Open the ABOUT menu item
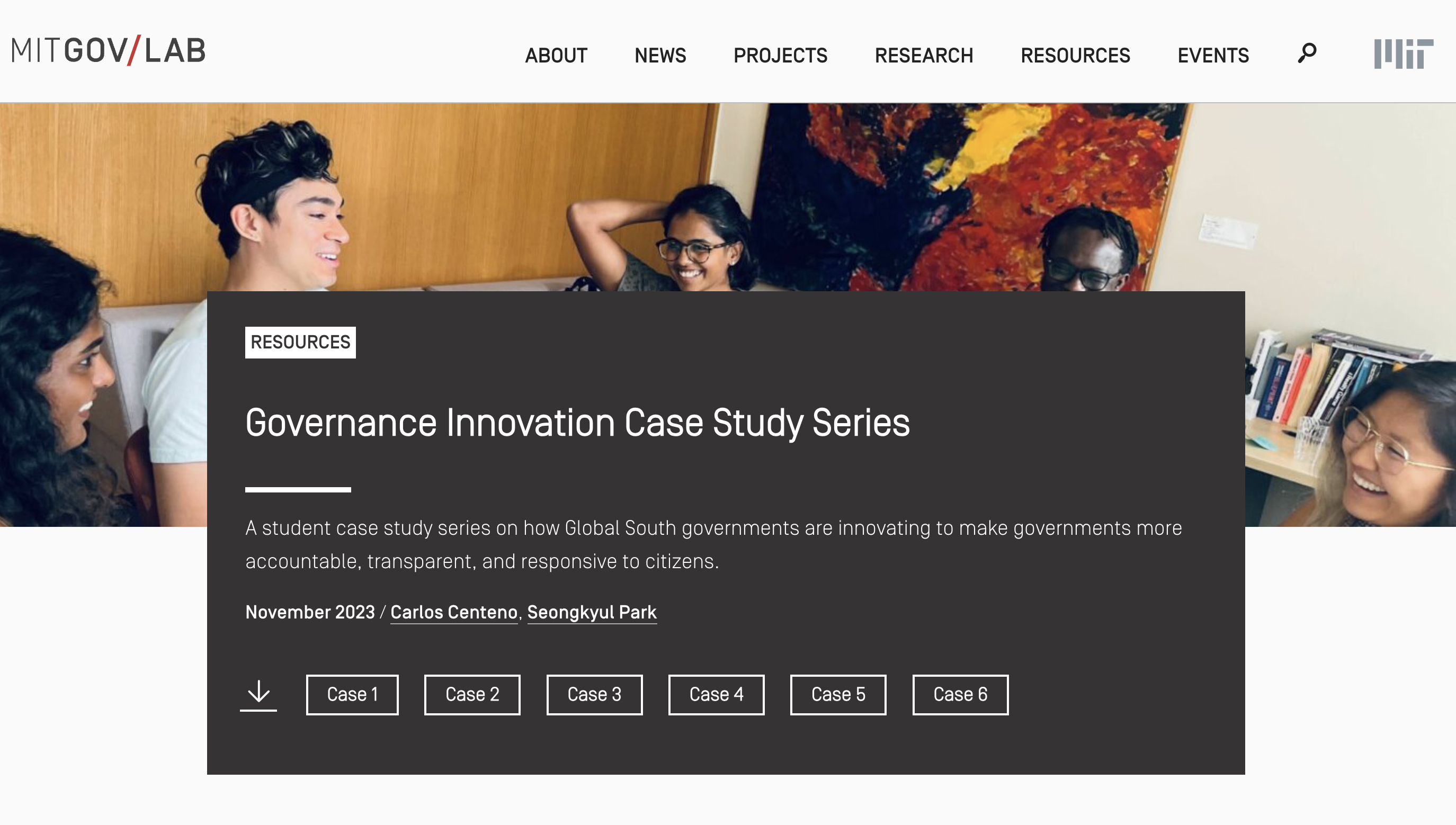This screenshot has width=1456, height=825. (x=556, y=55)
